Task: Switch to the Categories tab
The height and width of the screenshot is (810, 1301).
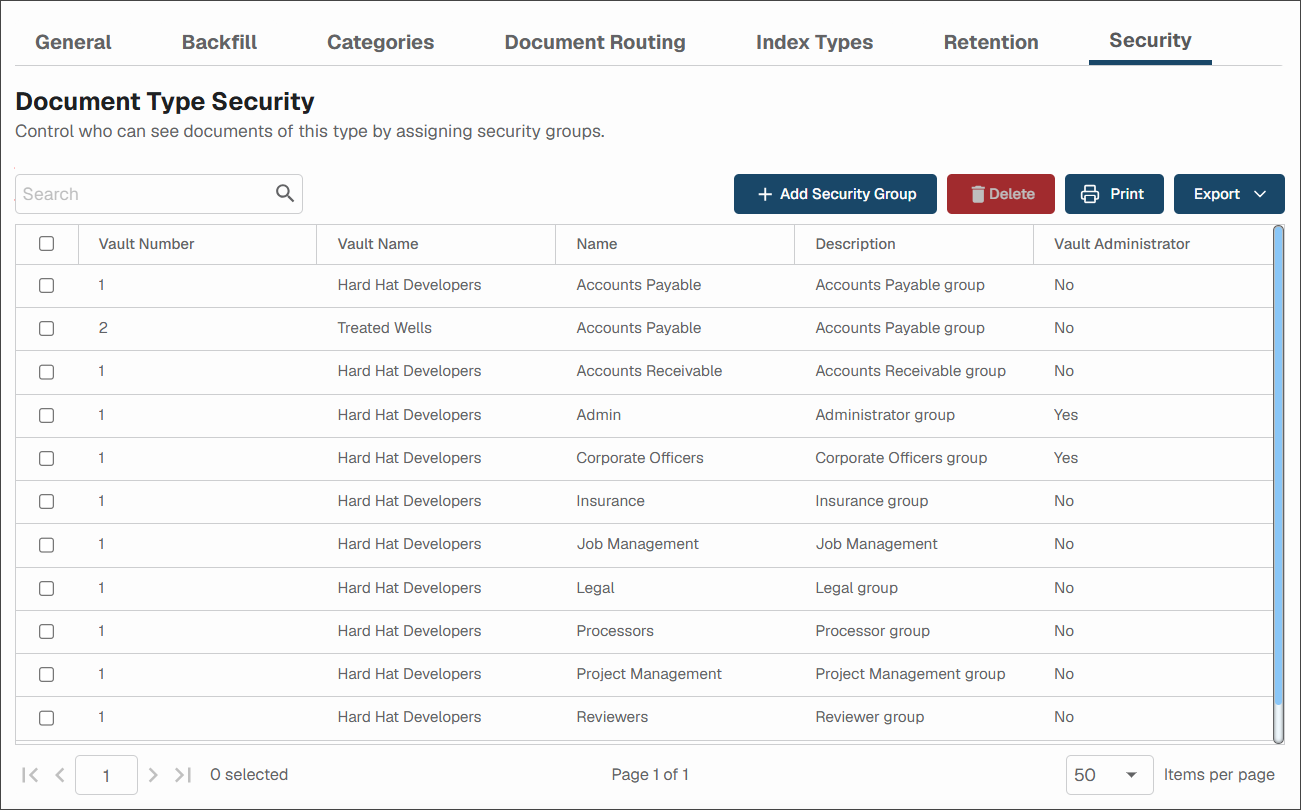Action: coord(381,42)
